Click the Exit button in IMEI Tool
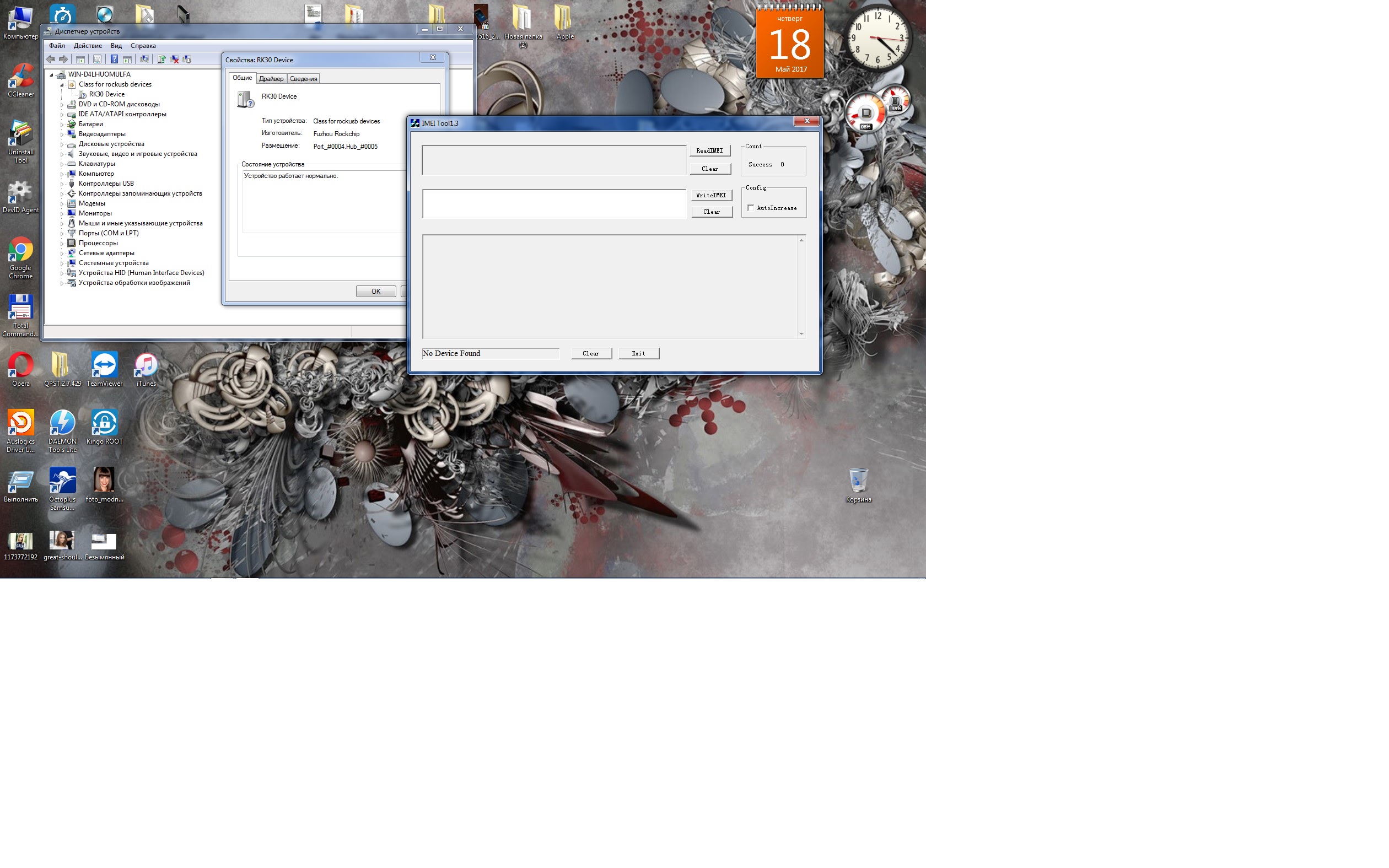 [x=638, y=354]
